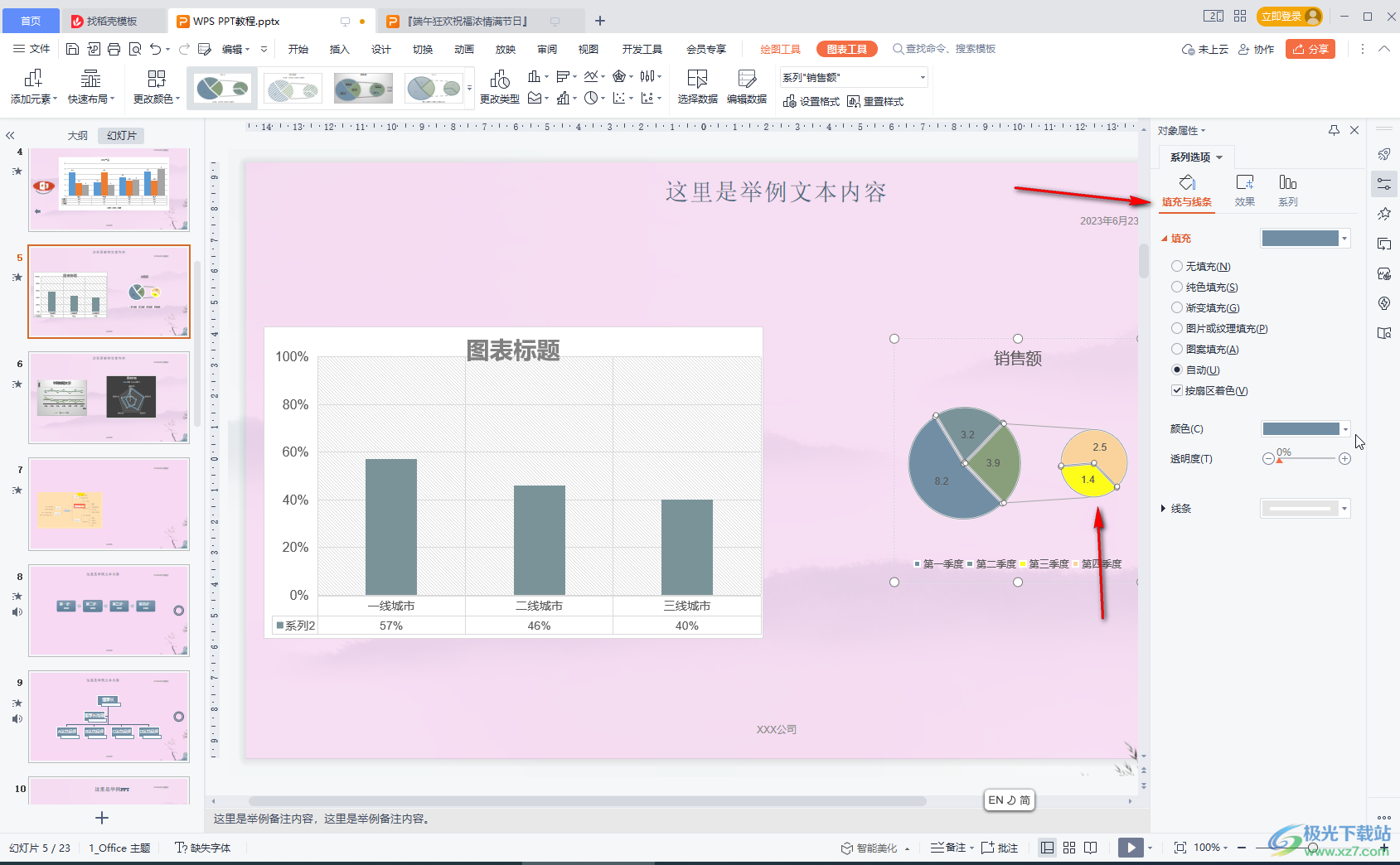1400x865 pixels.
Task: Click Collaborate (协作) button
Action: point(1257,49)
